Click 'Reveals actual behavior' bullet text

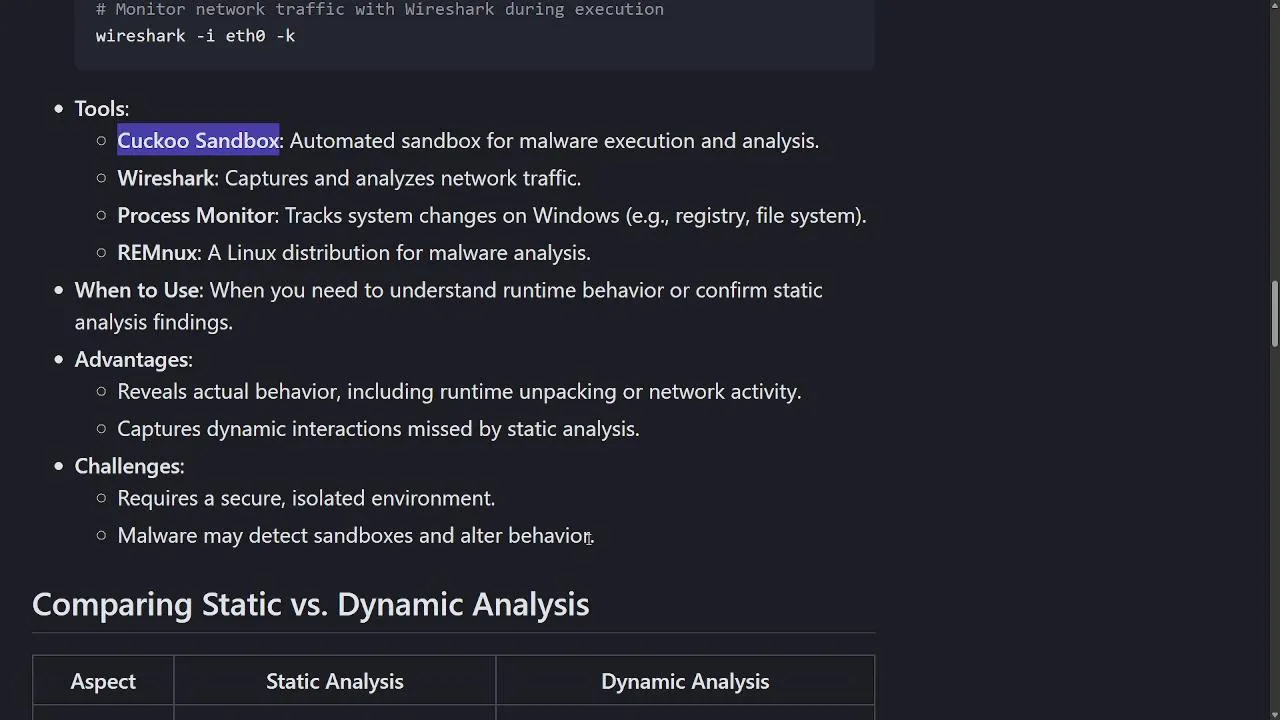[459, 392]
